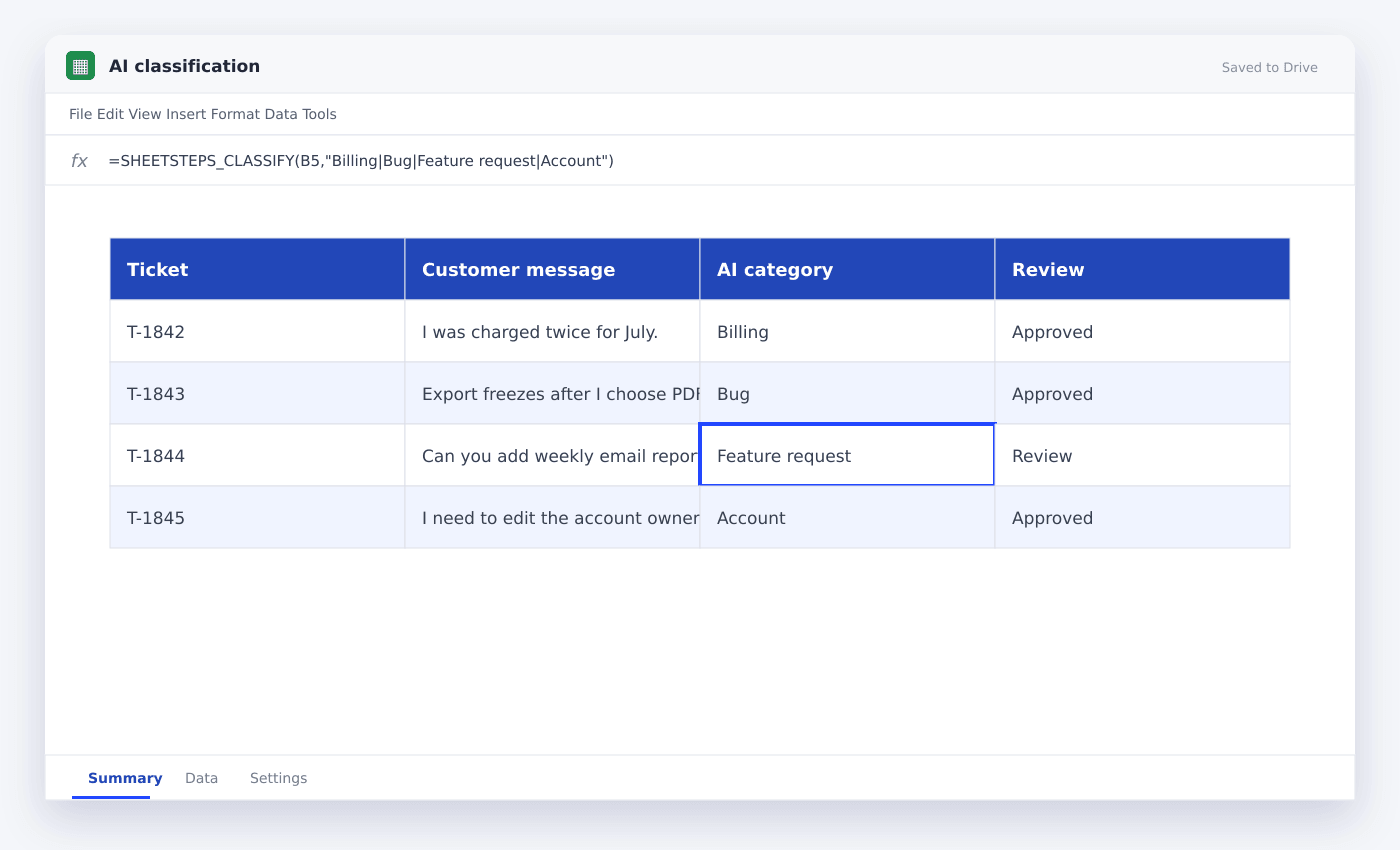Click the Saved to Drive status
Viewport: 1400px width, 850px height.
1269,68
